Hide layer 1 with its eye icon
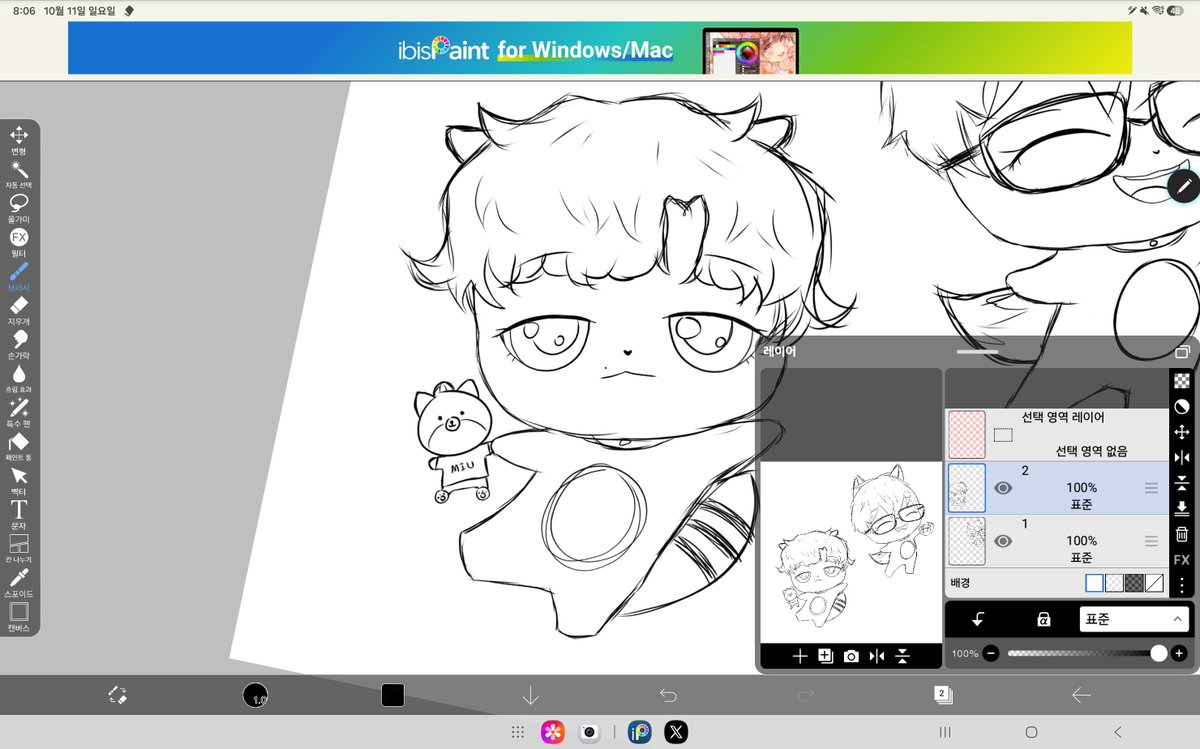1200x749 pixels. [x=1003, y=541]
